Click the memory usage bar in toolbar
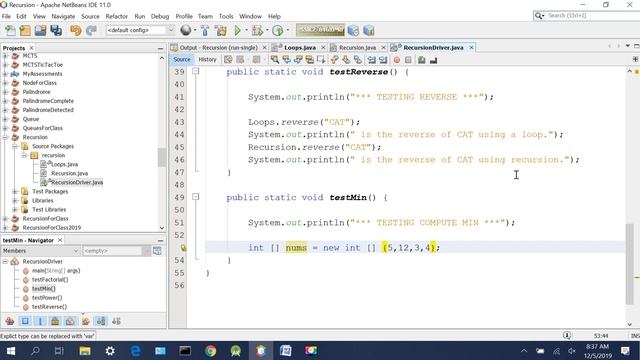Screen dimensions: 640x360 pos(320,30)
